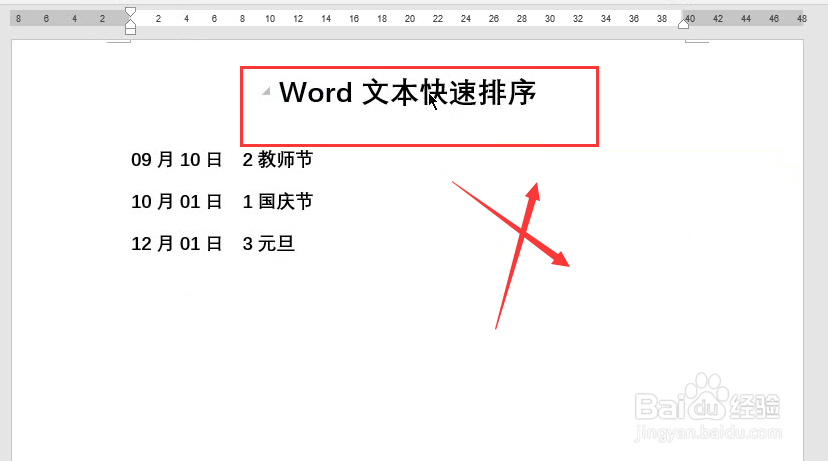
Task: Collapse the heading using the triangle beside Word
Action: pos(267,91)
